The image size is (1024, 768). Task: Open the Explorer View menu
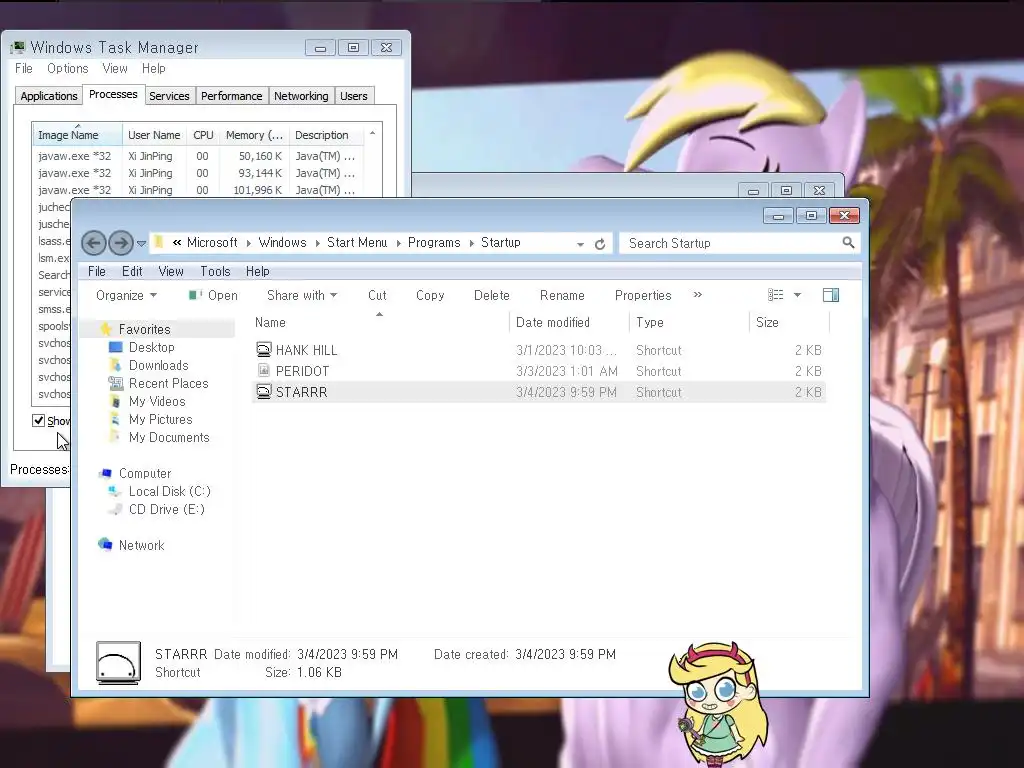[170, 271]
